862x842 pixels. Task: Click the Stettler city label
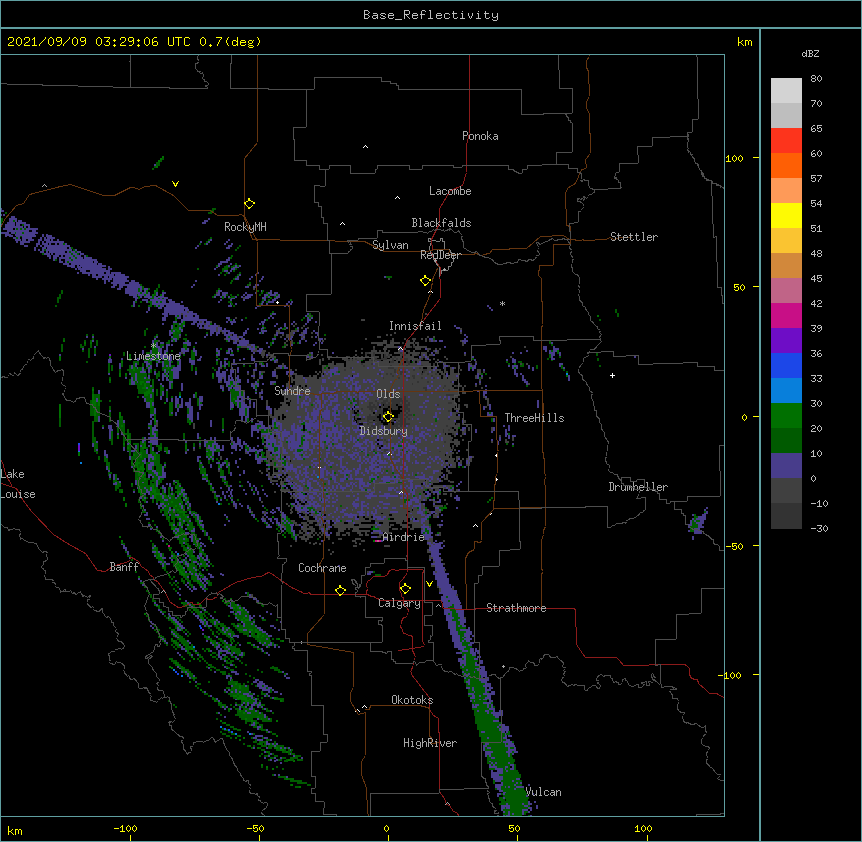634,237
